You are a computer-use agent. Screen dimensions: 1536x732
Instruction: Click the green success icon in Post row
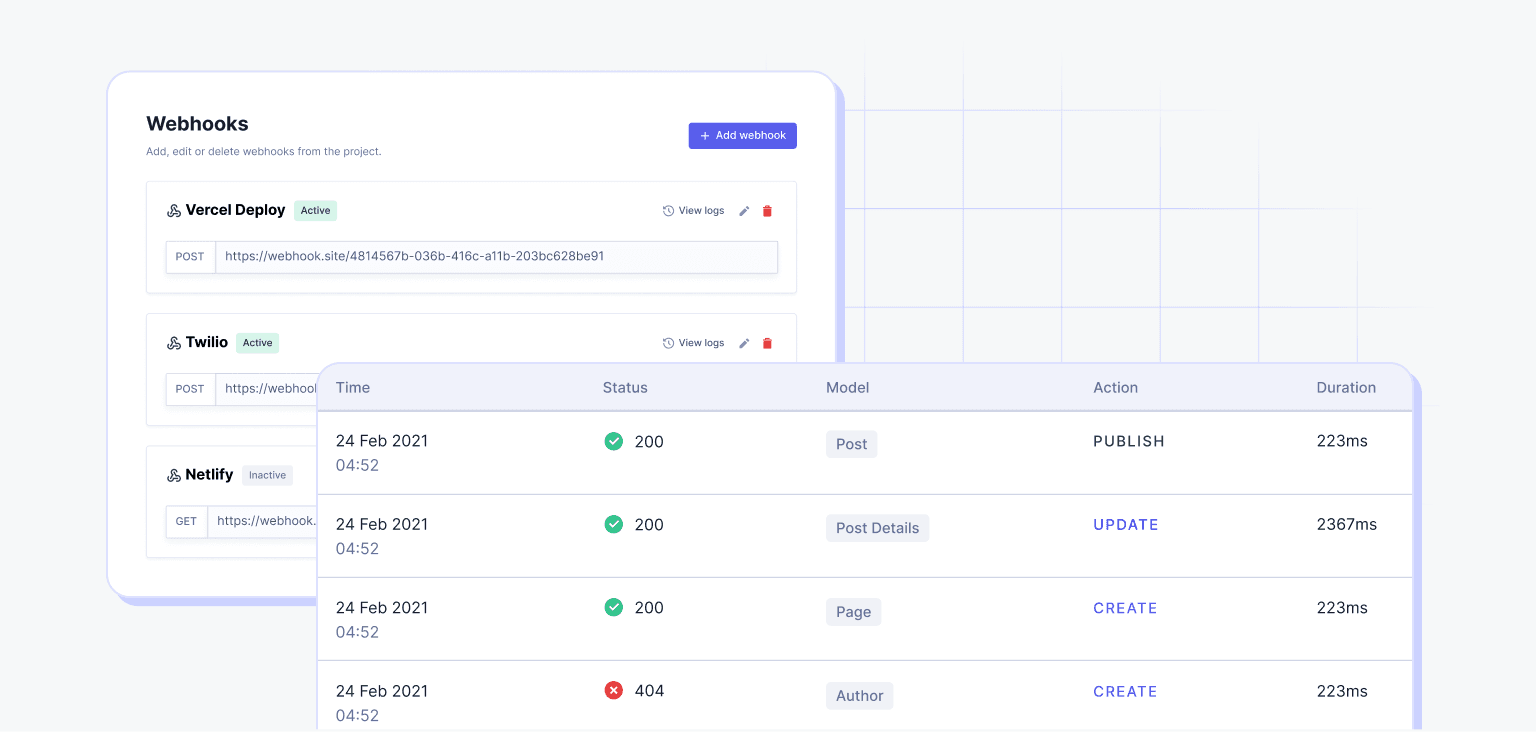click(614, 441)
